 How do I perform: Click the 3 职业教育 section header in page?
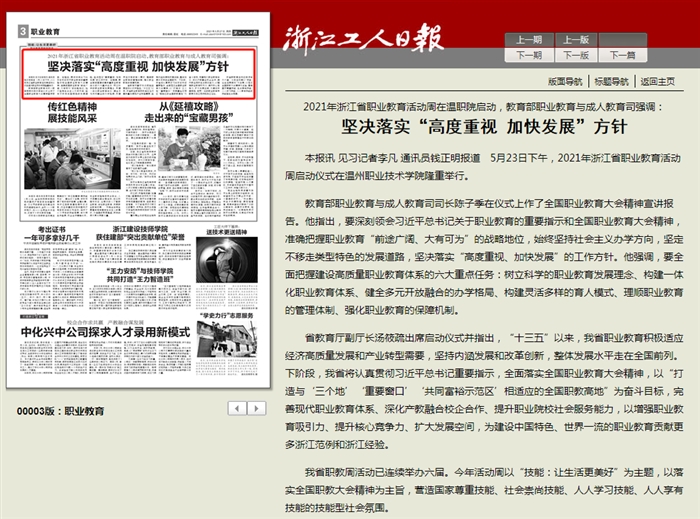click(x=39, y=32)
